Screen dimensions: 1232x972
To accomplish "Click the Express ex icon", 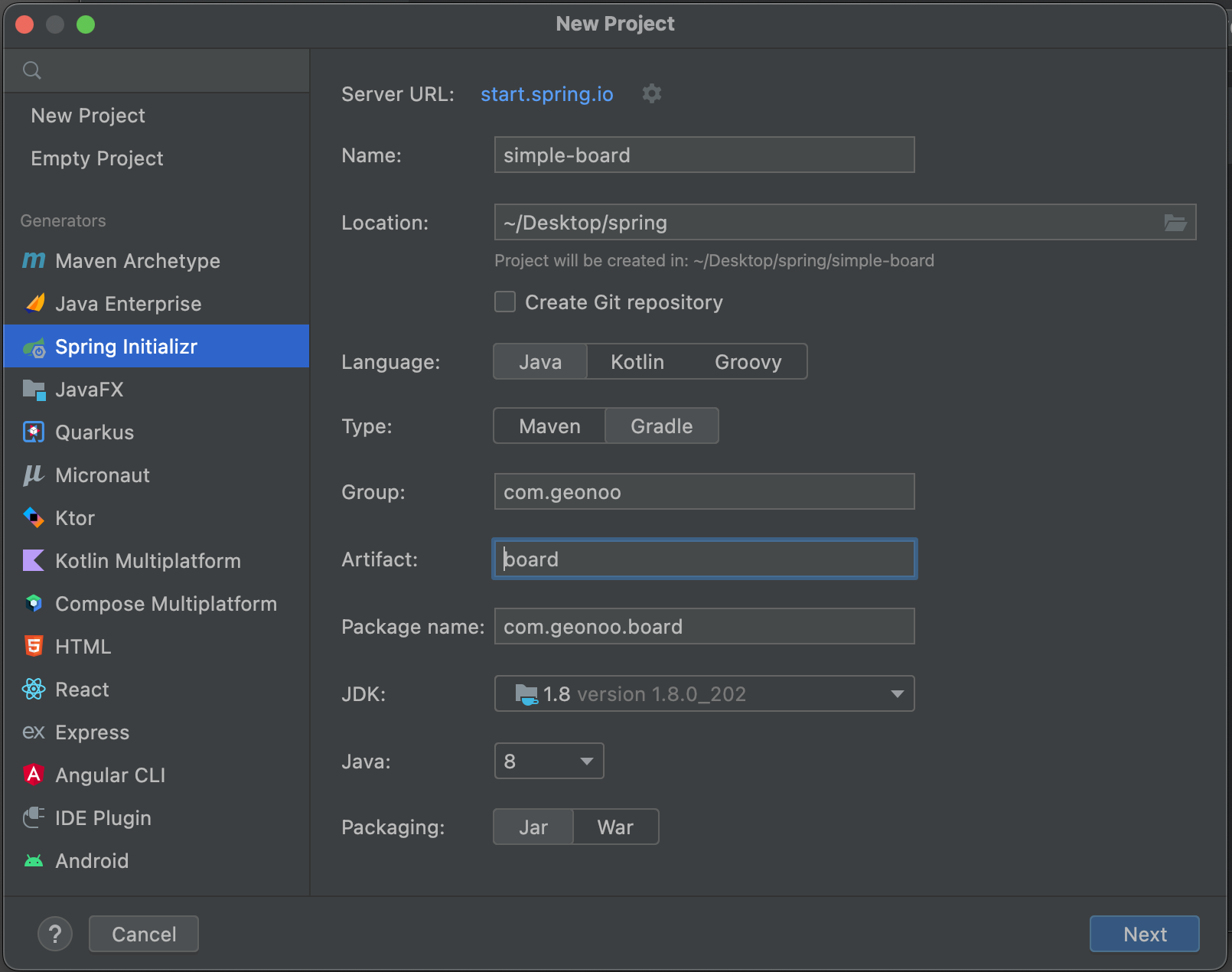I will (34, 732).
